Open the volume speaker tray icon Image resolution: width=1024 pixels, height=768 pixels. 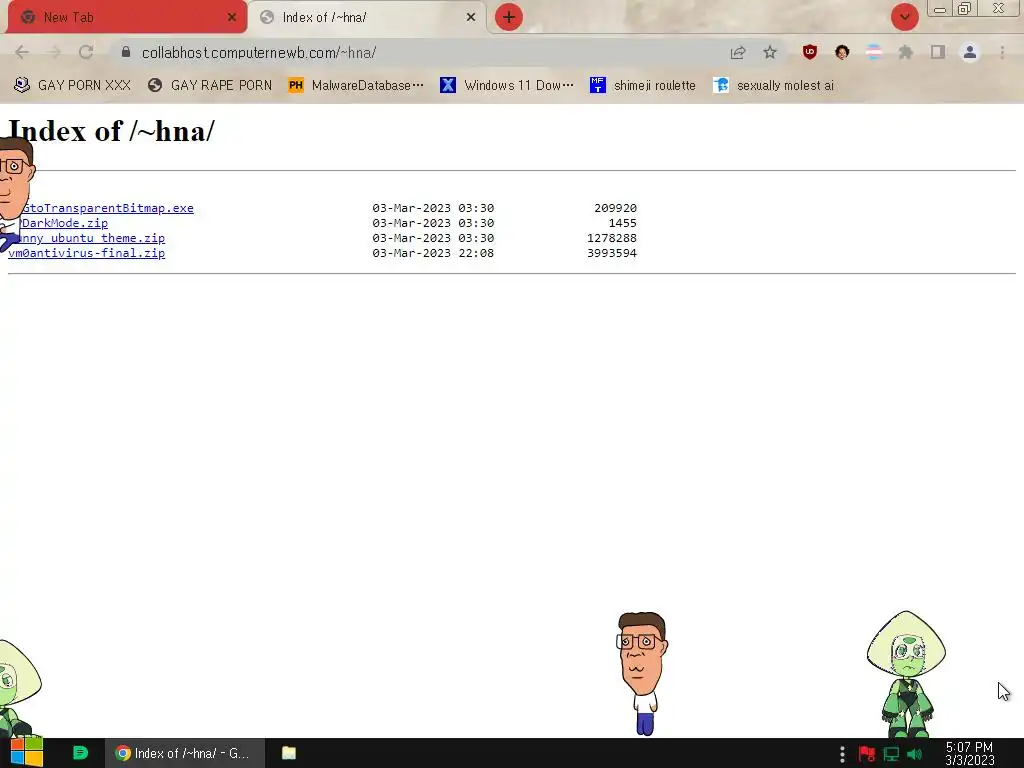click(x=914, y=754)
